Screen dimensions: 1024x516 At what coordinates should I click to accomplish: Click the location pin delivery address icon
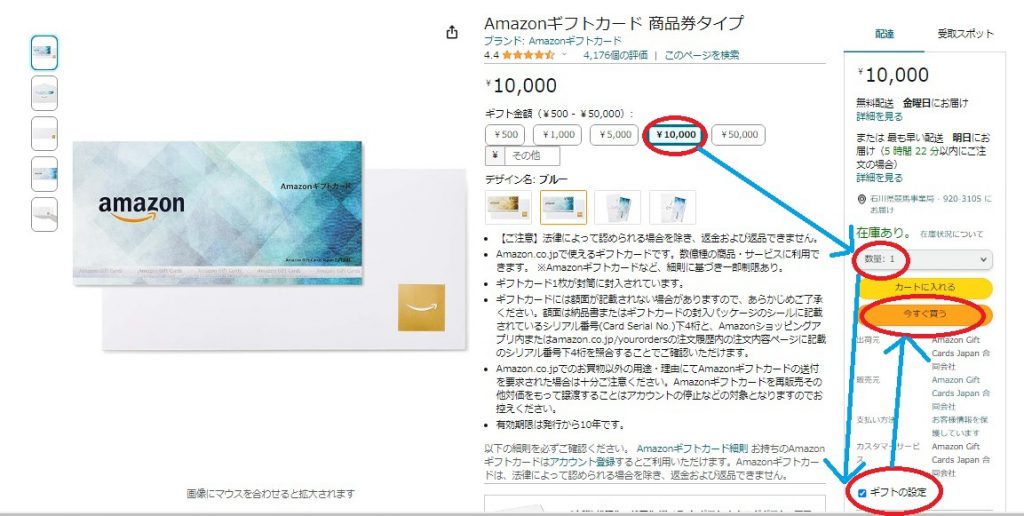(x=862, y=199)
